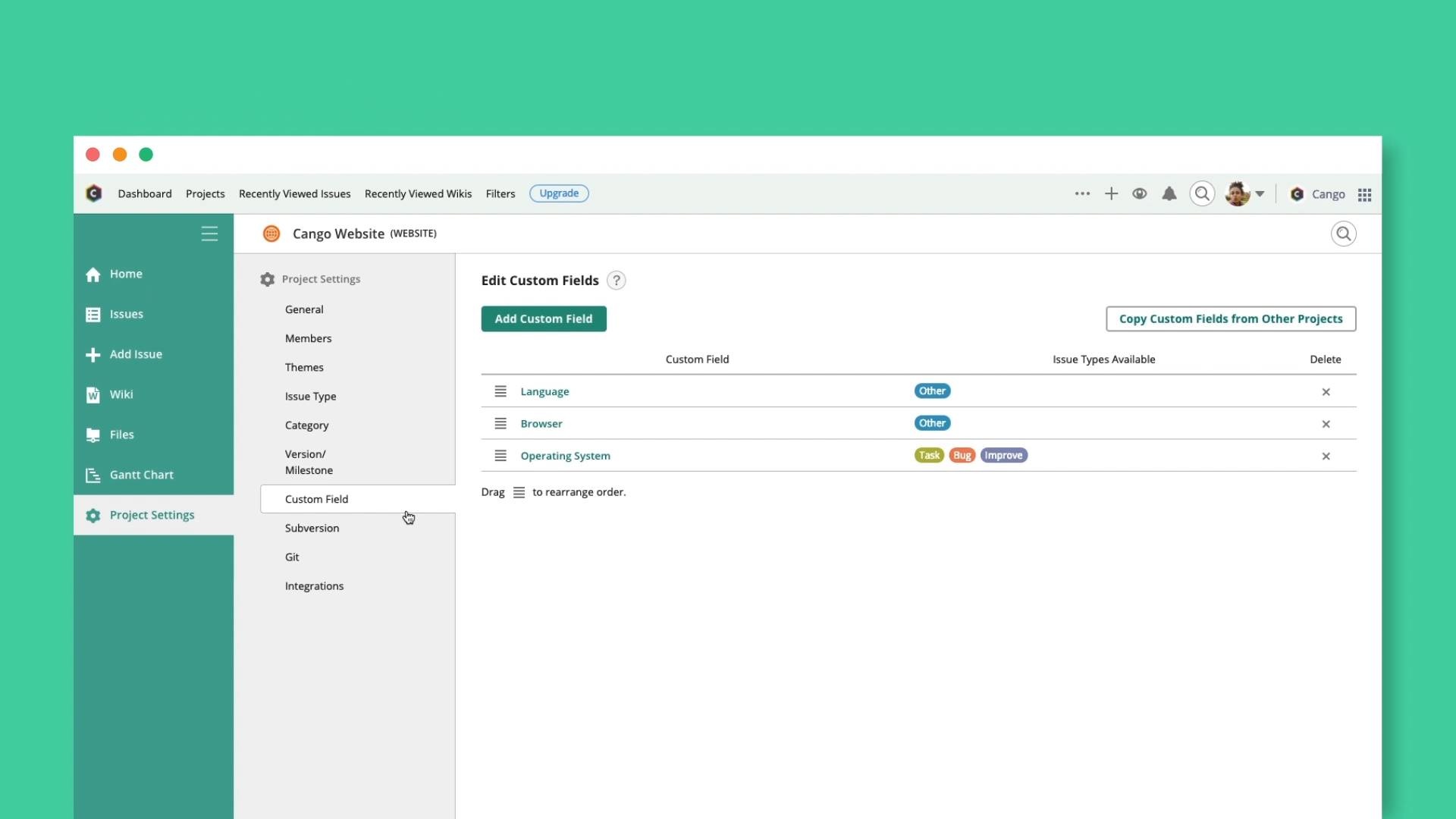Open the apps grid icon top right
1456x819 pixels.
click(x=1364, y=195)
